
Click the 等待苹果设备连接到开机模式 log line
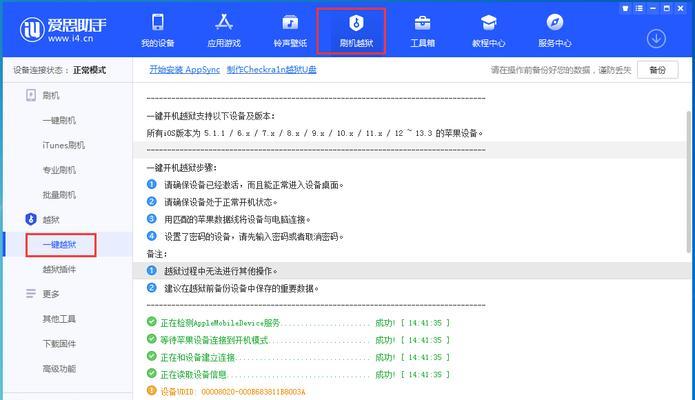[298, 340]
